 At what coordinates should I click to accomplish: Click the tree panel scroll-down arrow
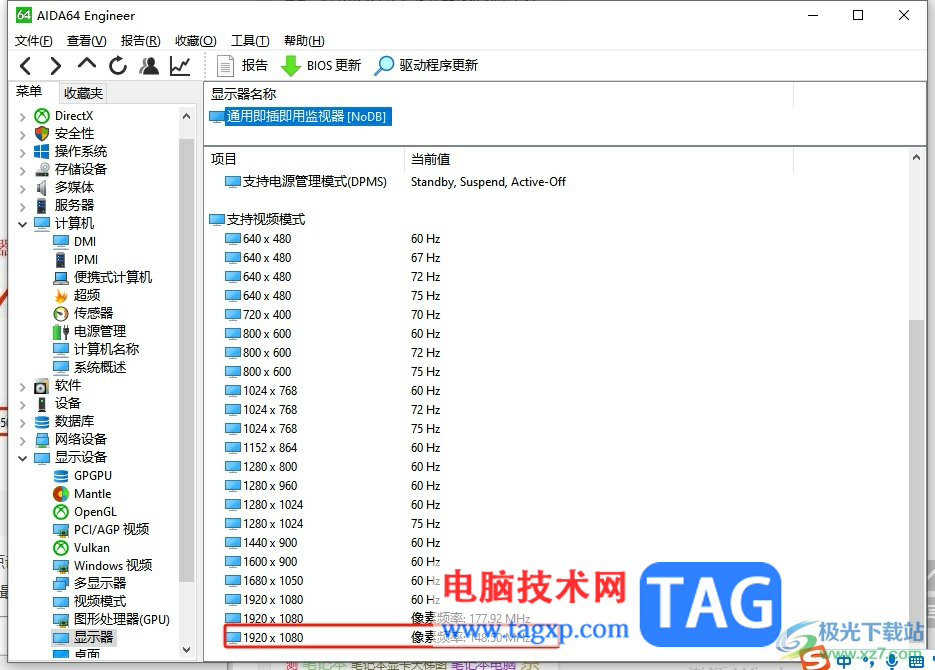[x=187, y=650]
